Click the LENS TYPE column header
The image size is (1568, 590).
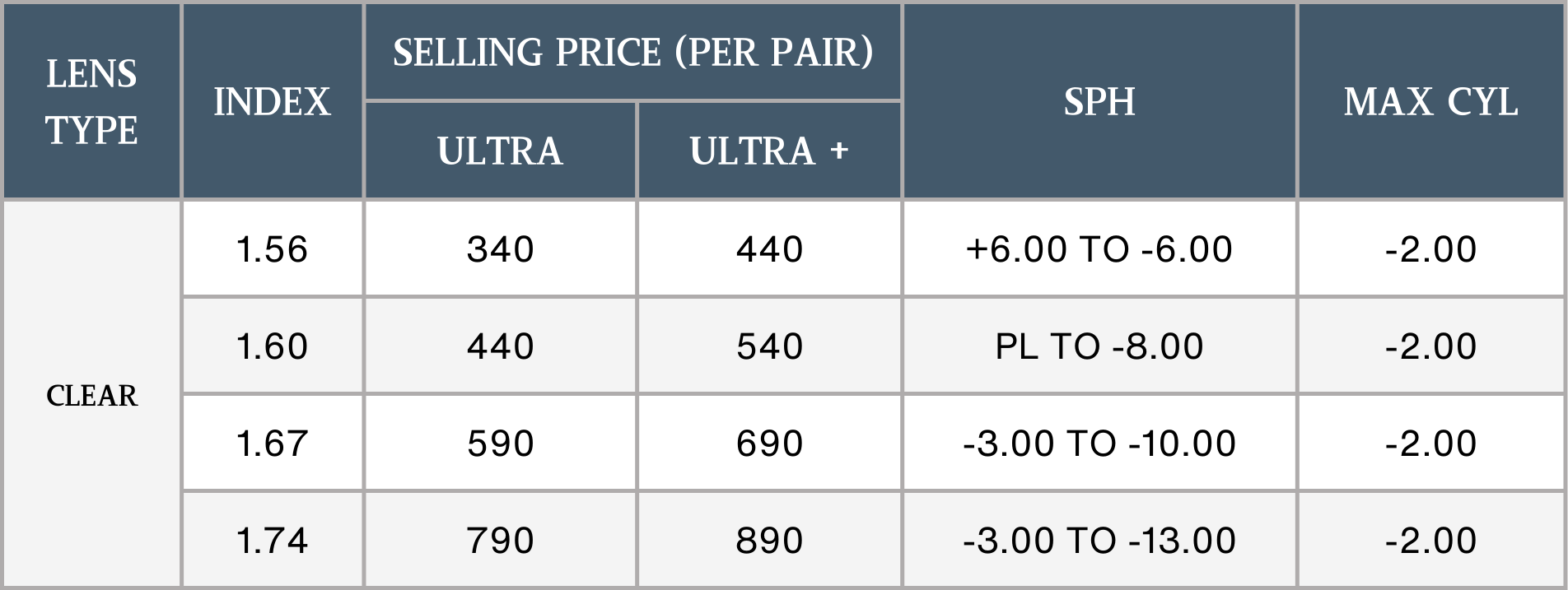pyautogui.click(x=91, y=101)
